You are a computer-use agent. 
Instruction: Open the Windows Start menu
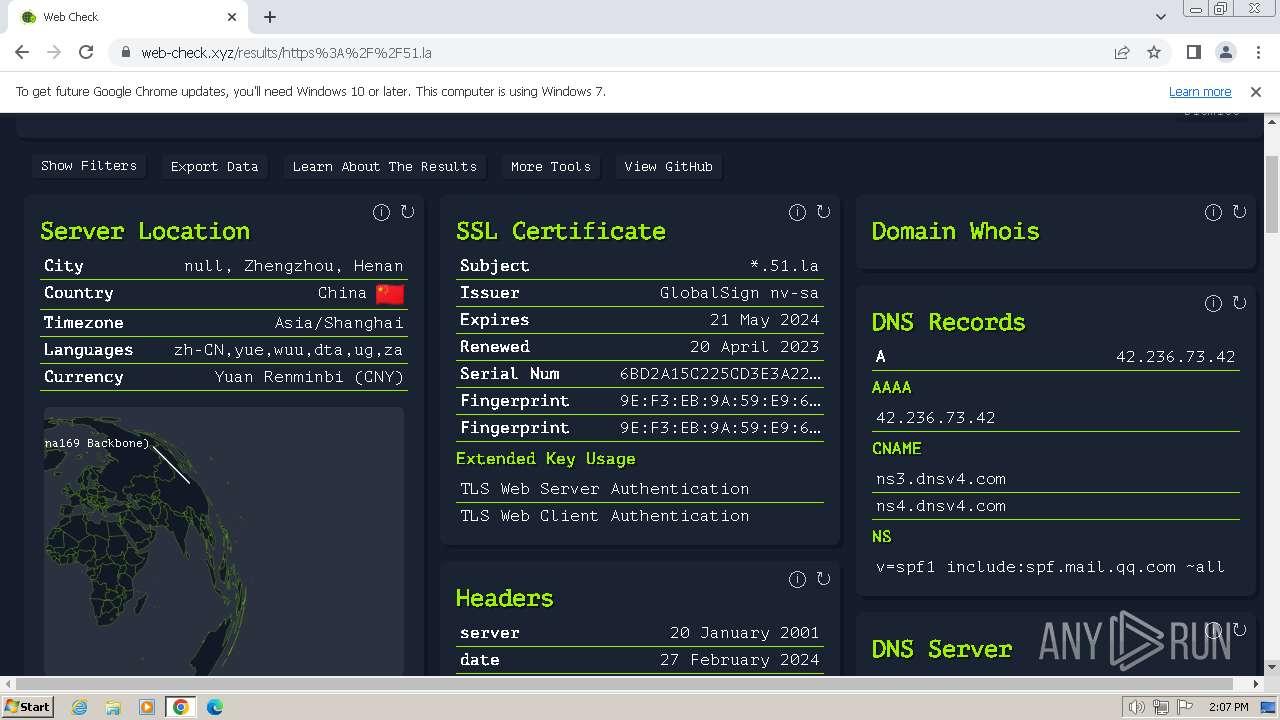[x=27, y=707]
